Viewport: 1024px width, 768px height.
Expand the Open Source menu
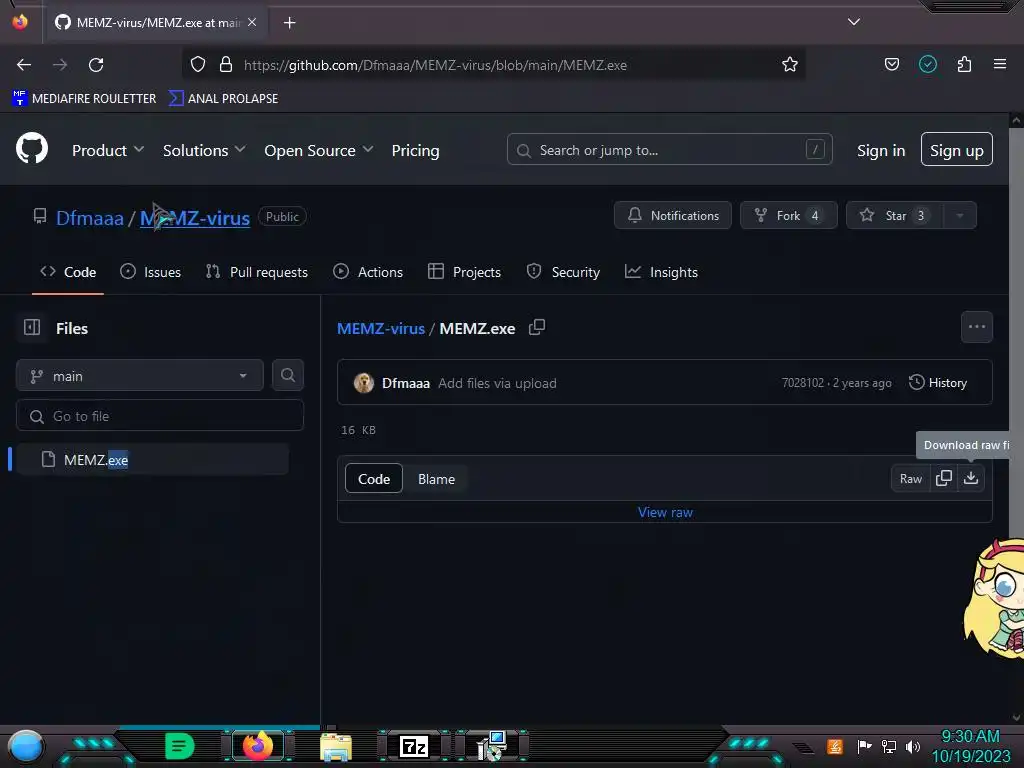(319, 150)
